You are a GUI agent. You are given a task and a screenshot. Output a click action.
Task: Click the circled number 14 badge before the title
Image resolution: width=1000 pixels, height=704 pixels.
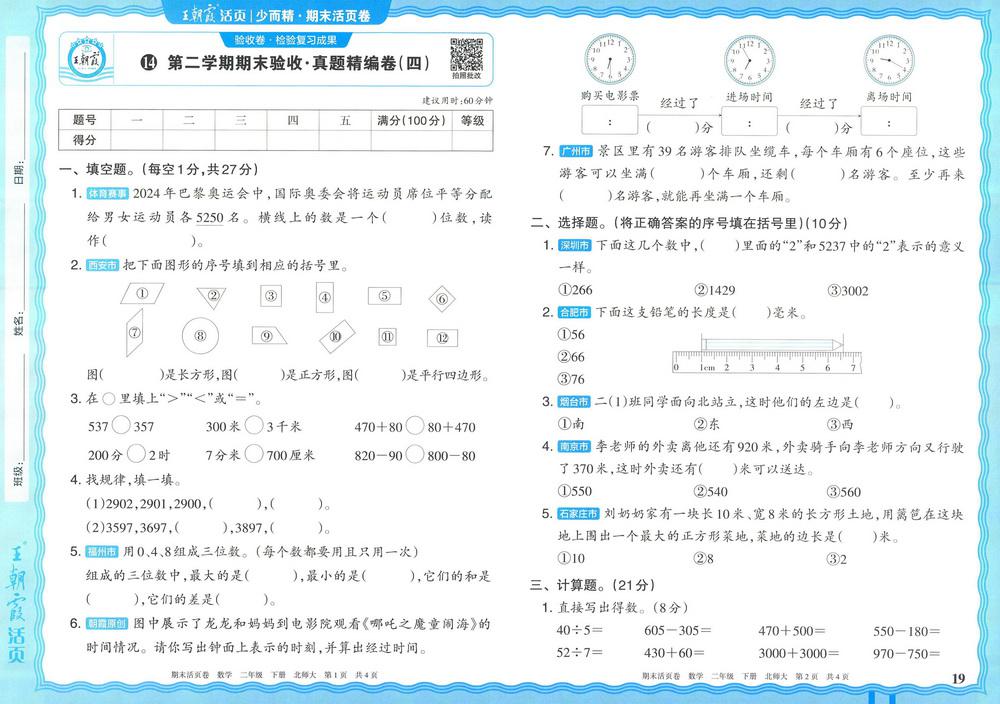(149, 62)
